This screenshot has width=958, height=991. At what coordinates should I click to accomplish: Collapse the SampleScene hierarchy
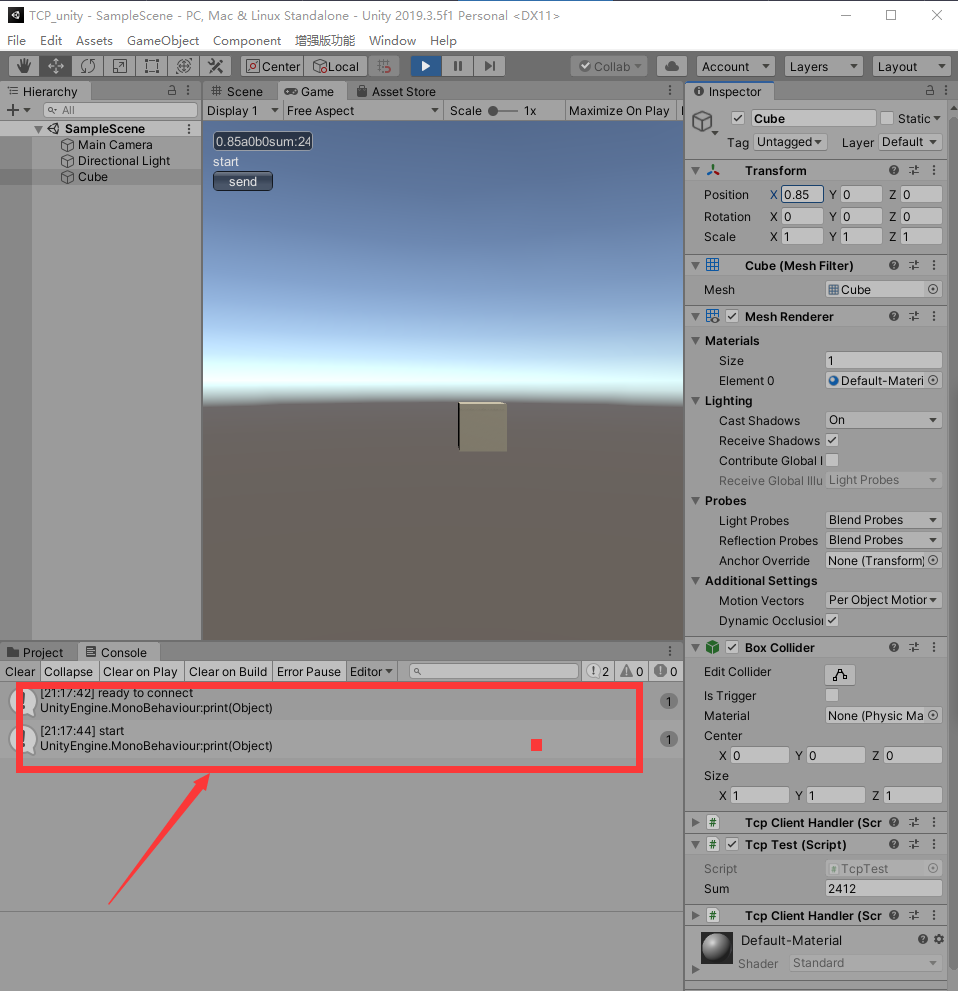click(x=38, y=128)
